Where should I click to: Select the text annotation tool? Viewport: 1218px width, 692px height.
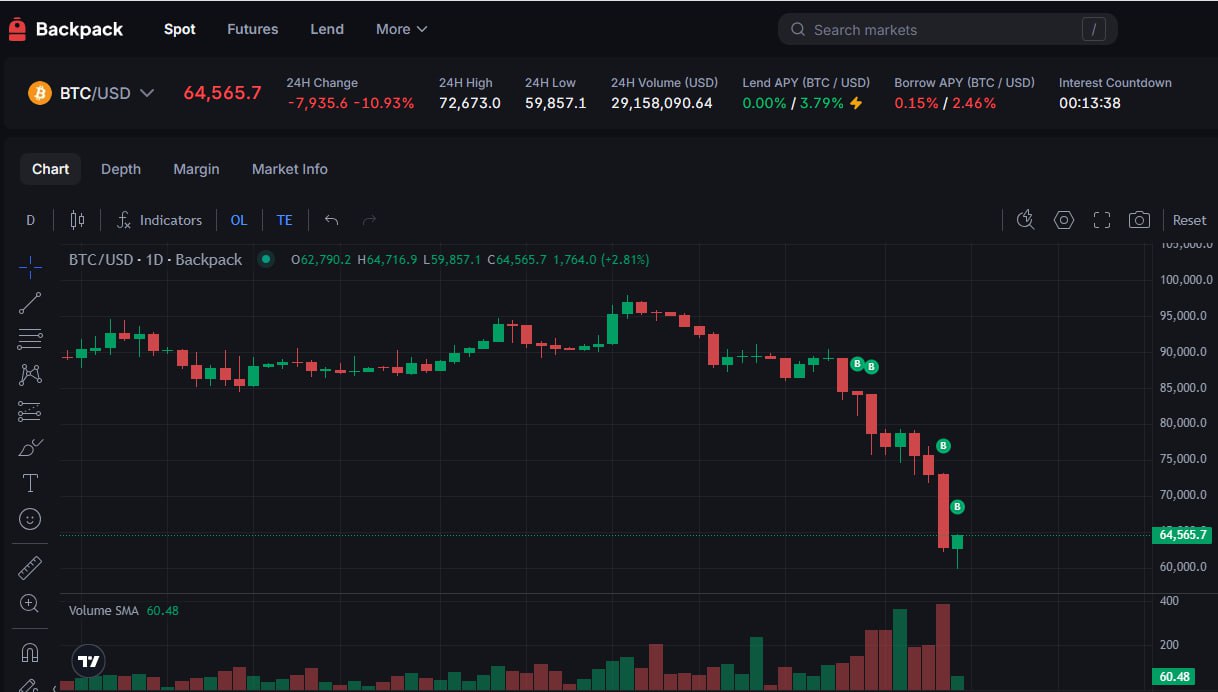[30, 483]
